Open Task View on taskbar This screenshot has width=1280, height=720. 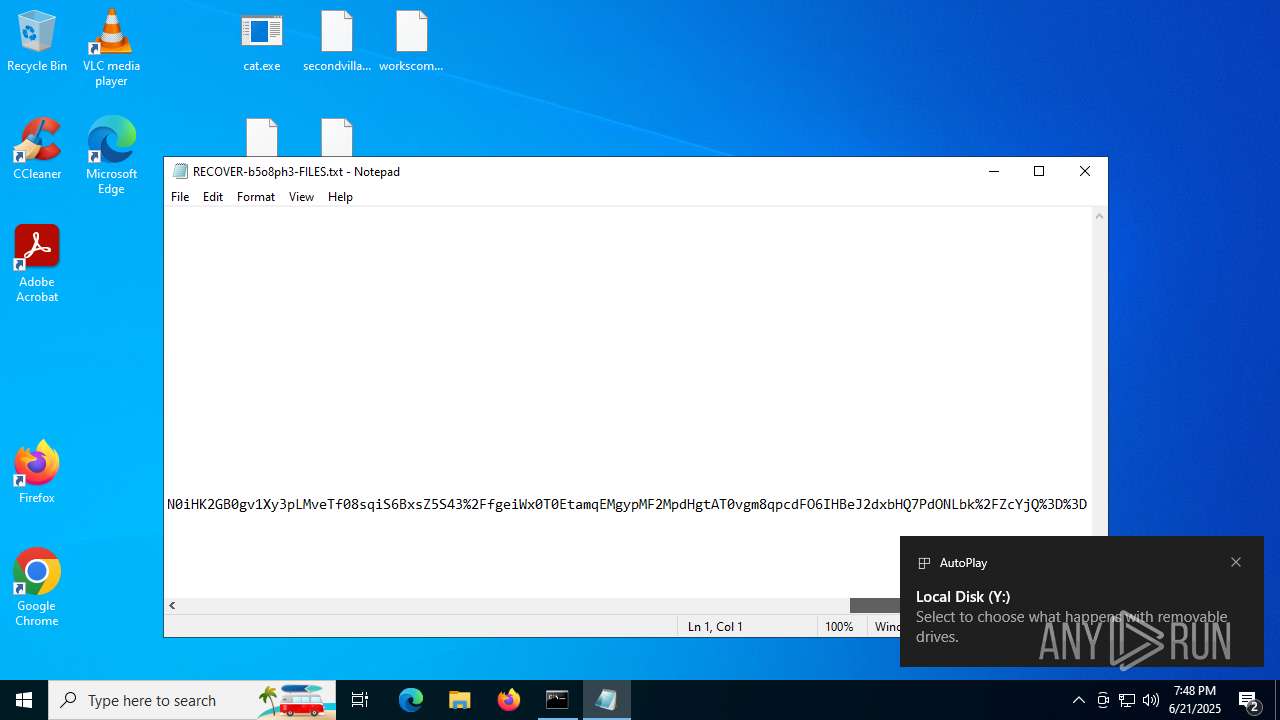pos(360,700)
